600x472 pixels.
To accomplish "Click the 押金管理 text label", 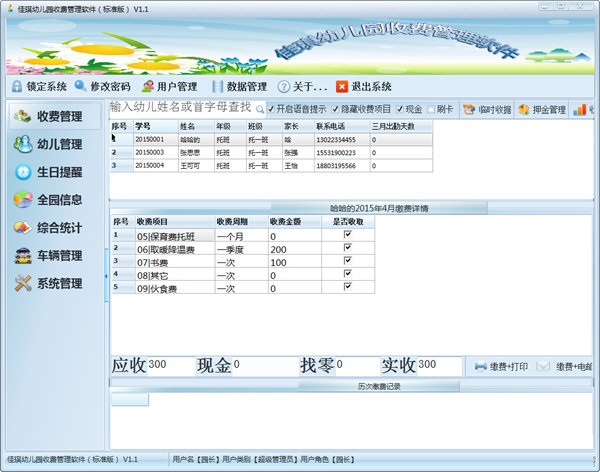I will tap(549, 110).
